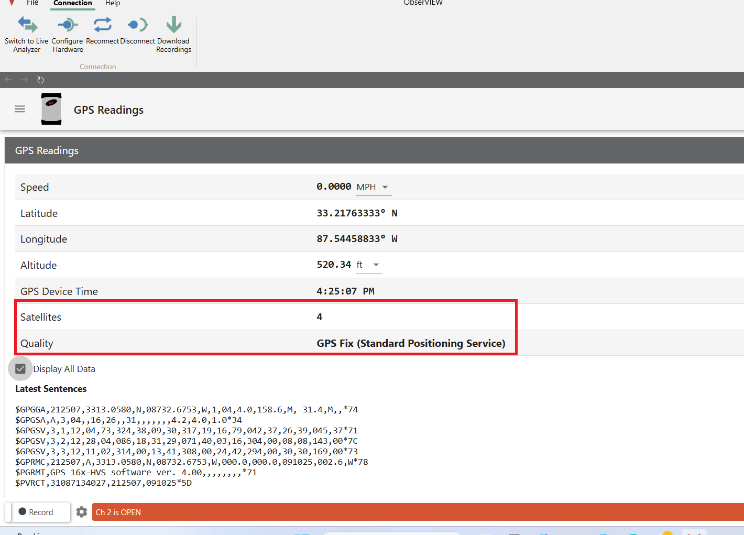Open Configure Hardware
Viewport: 744px width, 535px height.
click(67, 25)
